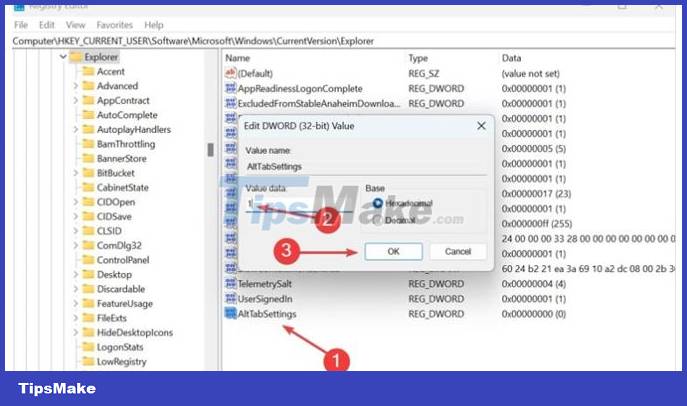This screenshot has height=406, width=687.
Task: Select the Desktop key label
Action: 114,275
